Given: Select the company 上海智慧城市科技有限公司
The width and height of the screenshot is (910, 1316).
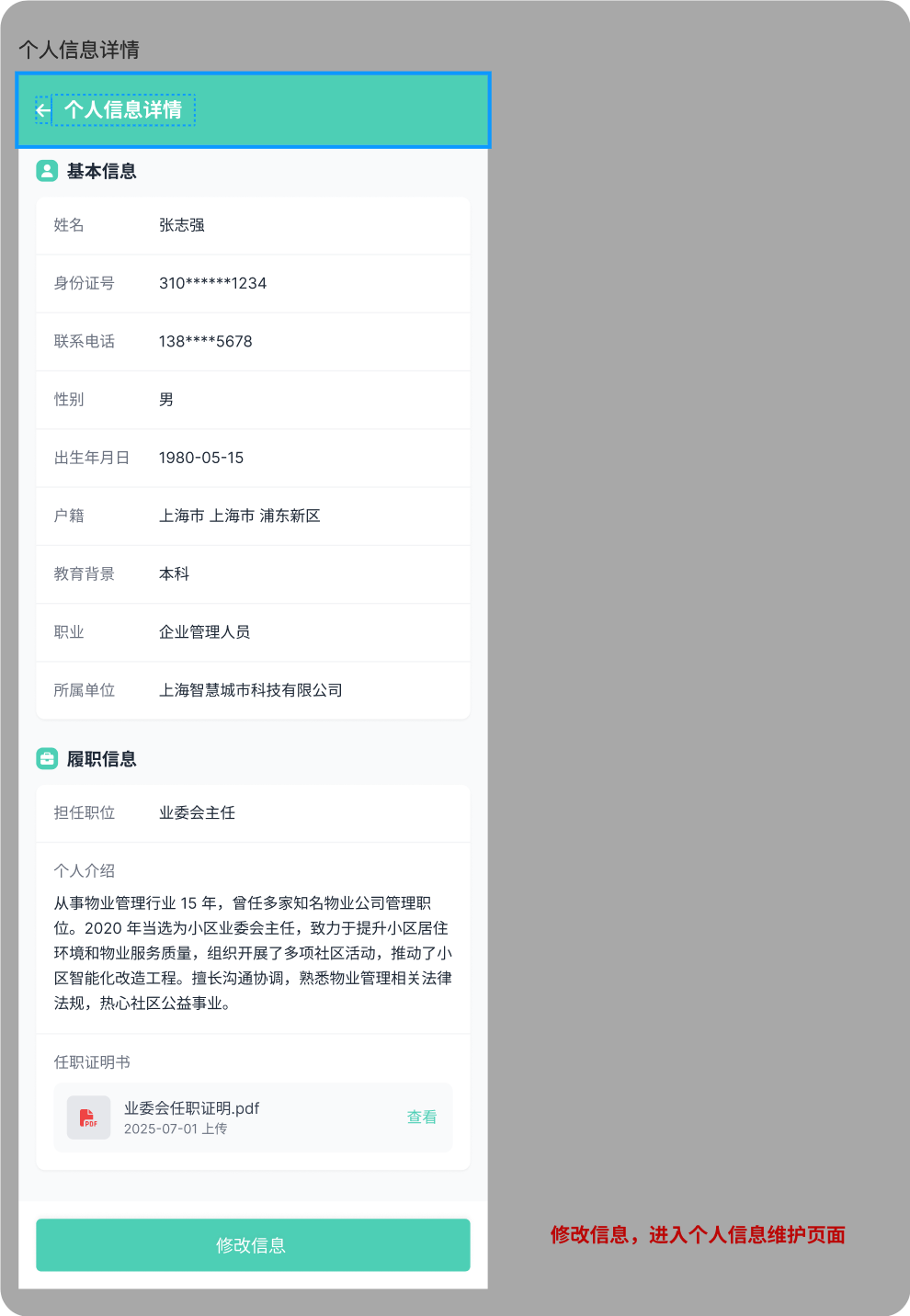Looking at the screenshot, I should (x=251, y=690).
